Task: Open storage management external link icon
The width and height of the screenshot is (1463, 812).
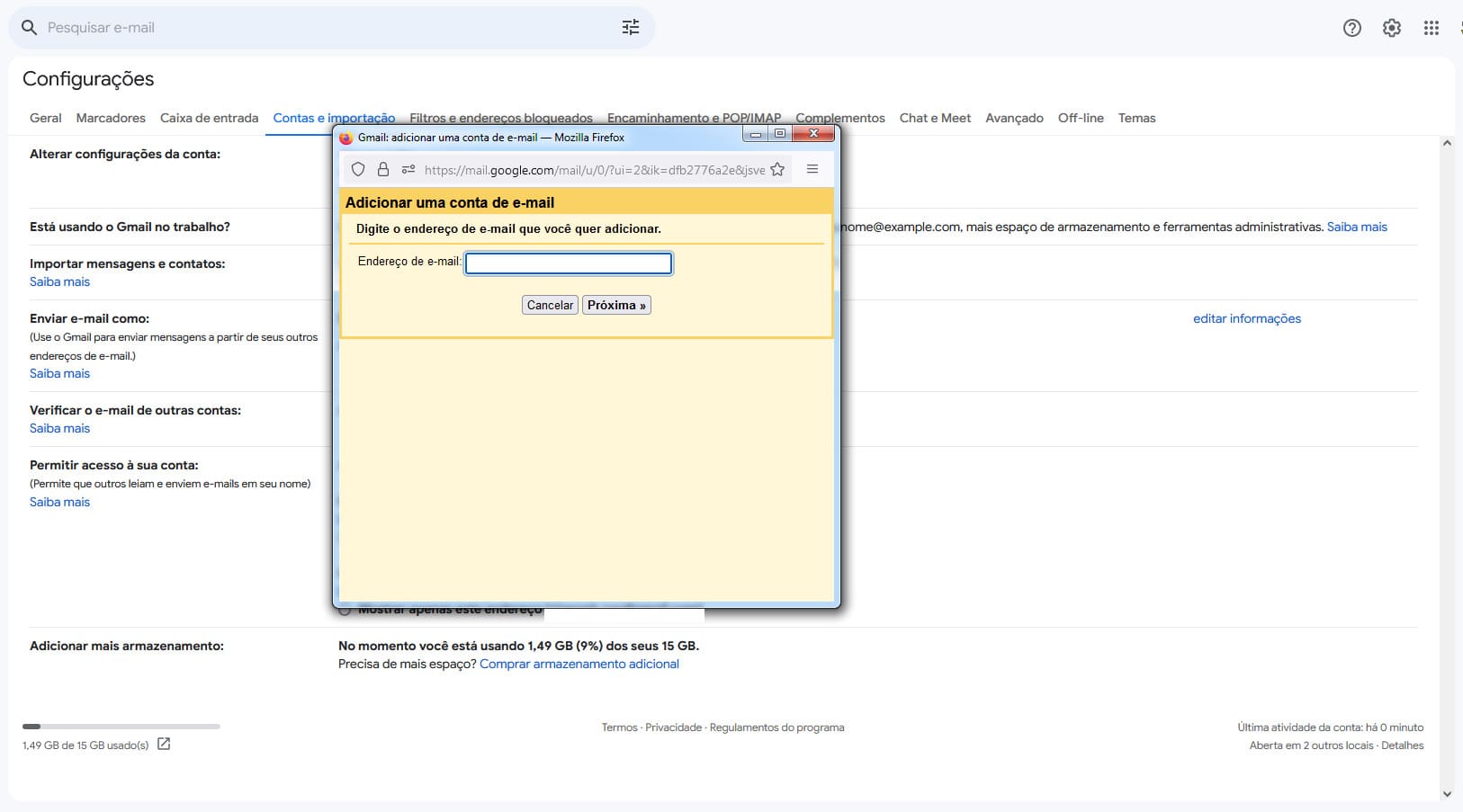Action: coord(164,745)
